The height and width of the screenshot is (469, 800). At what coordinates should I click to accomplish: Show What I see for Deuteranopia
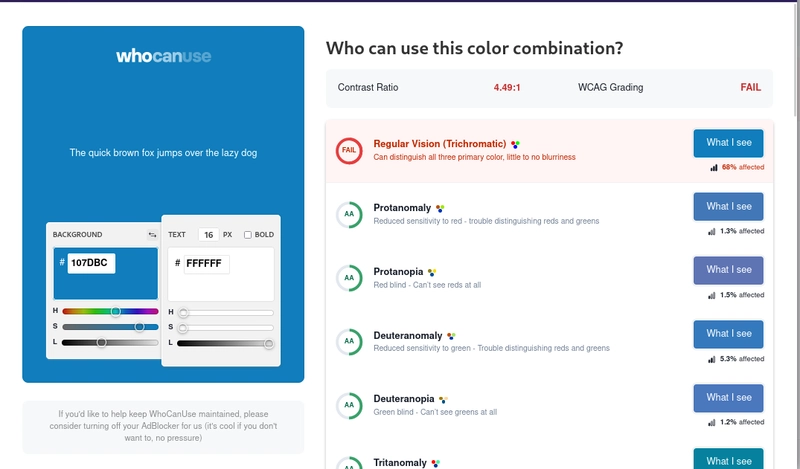pyautogui.click(x=729, y=398)
